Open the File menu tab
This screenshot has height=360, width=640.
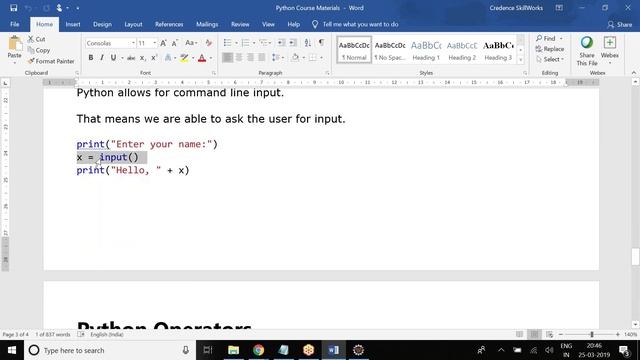point(15,24)
